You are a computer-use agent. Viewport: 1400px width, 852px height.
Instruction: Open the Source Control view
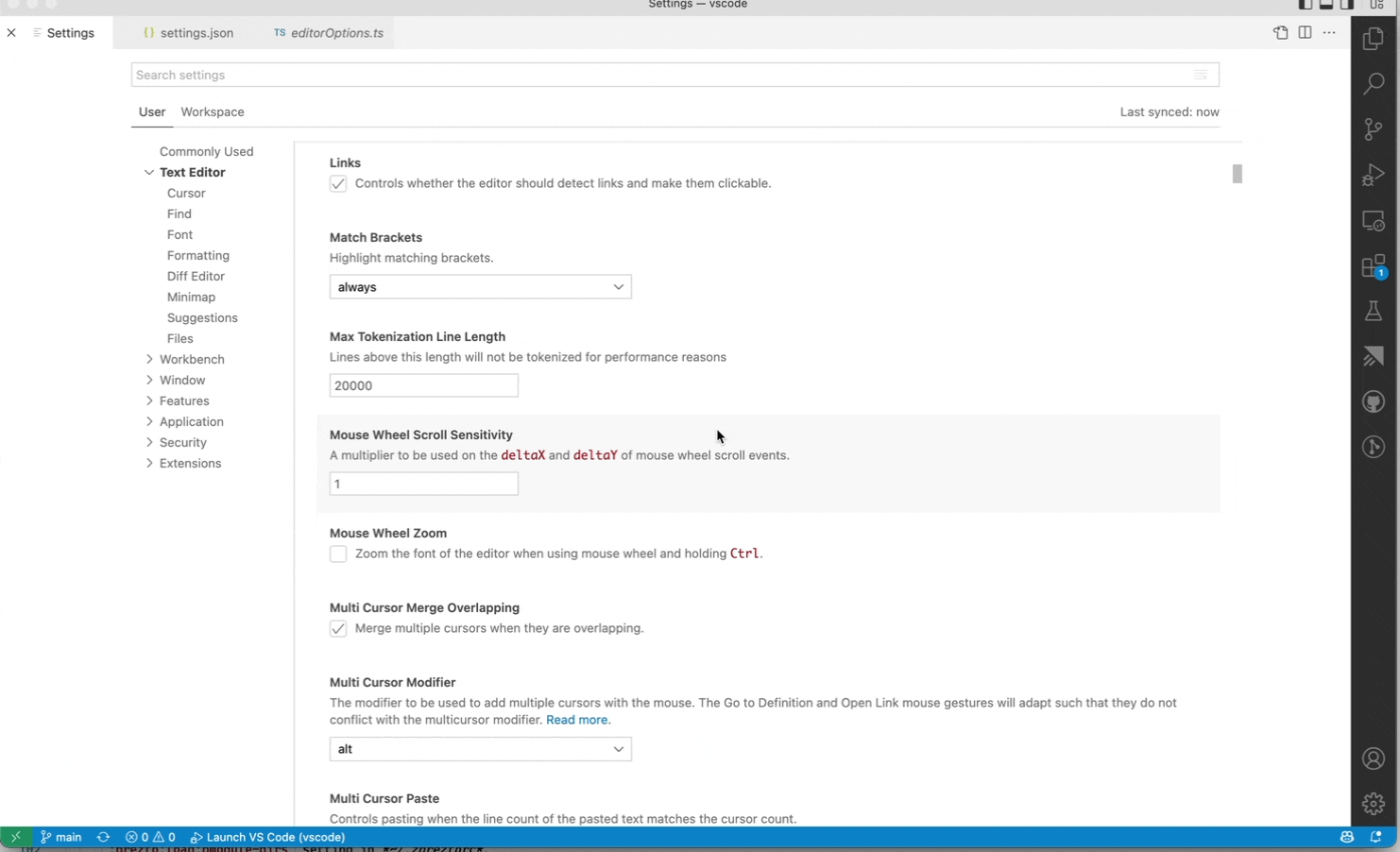tap(1374, 129)
